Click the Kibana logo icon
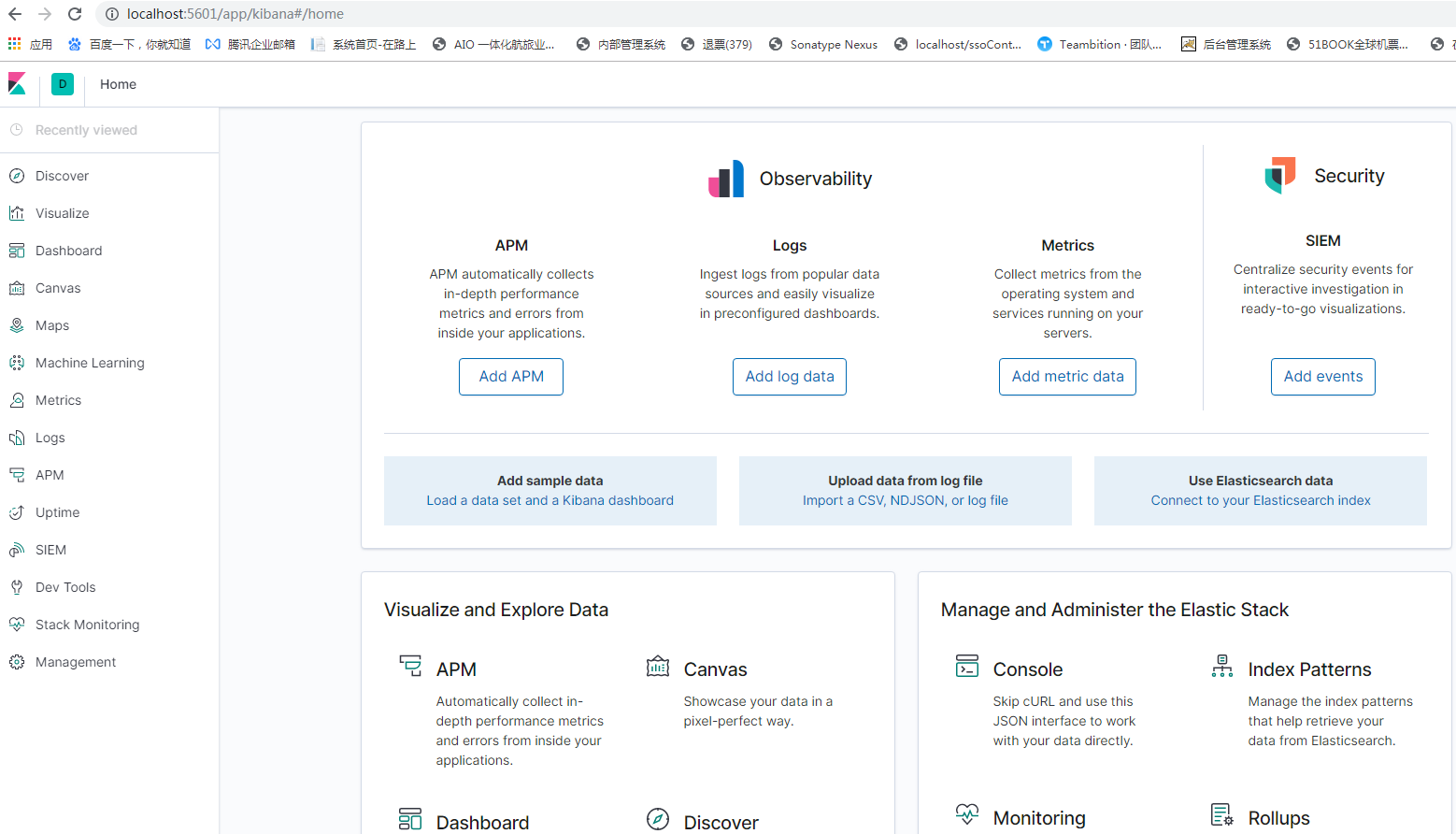 (x=17, y=84)
